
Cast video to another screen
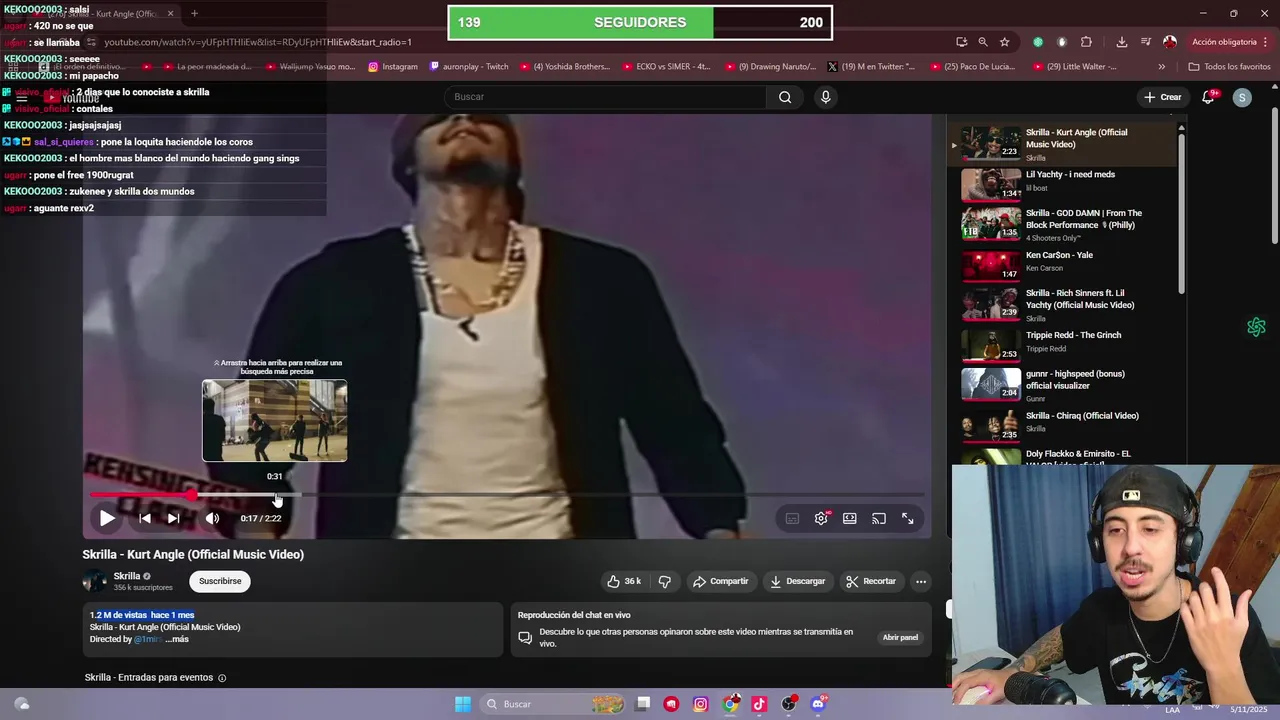[x=878, y=518]
